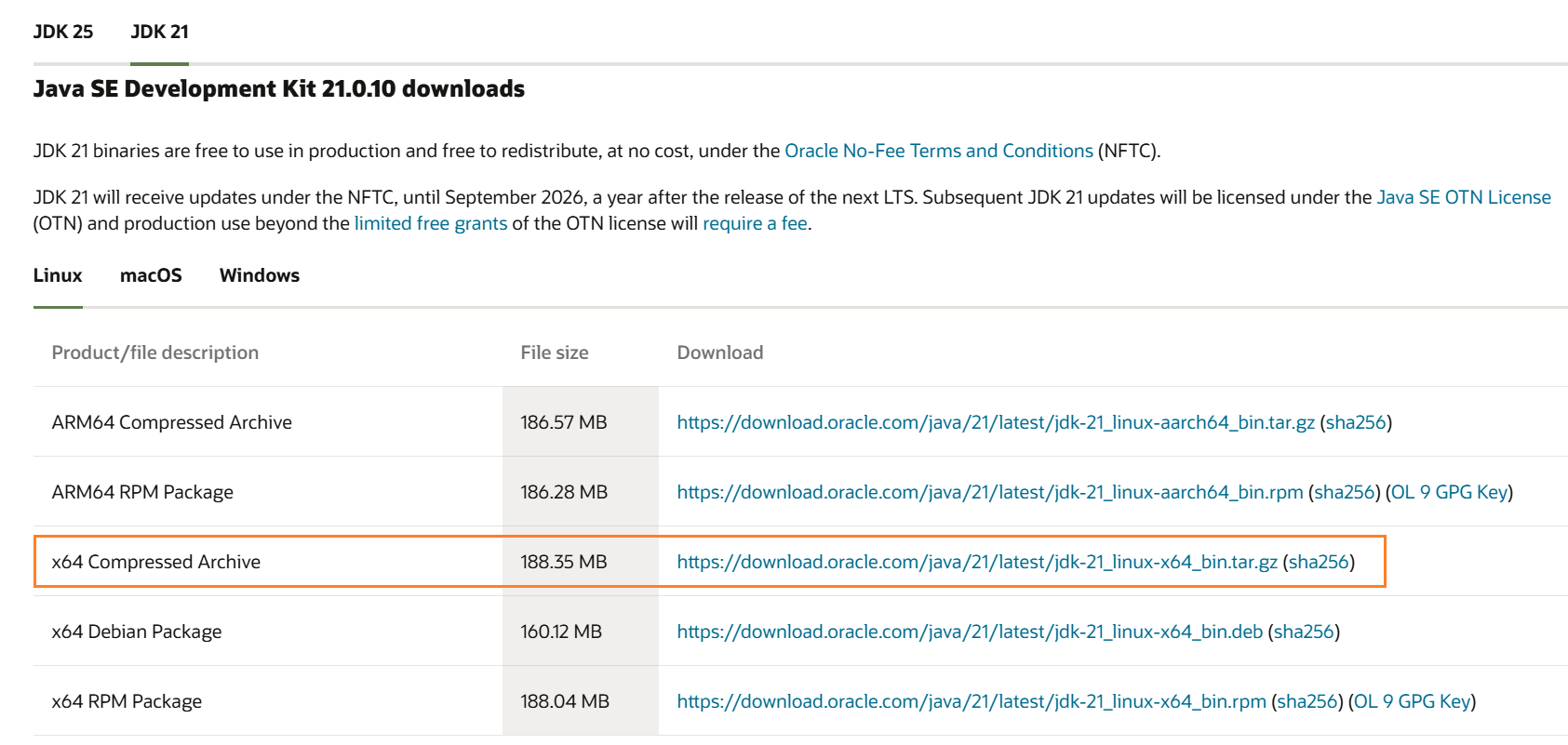The height and width of the screenshot is (745, 1568).
Task: Download the linux-aarch64 RPM package
Action: pos(990,492)
